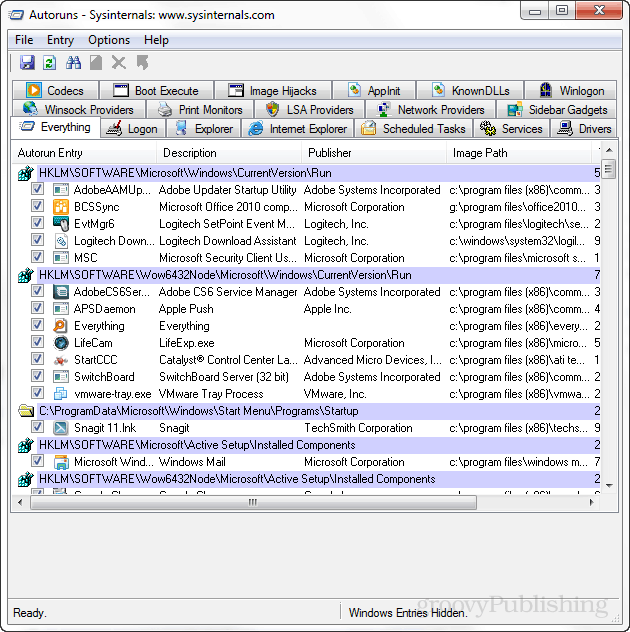Disable the LifeCam autorun checkbox
630x632 pixels.
37,342
